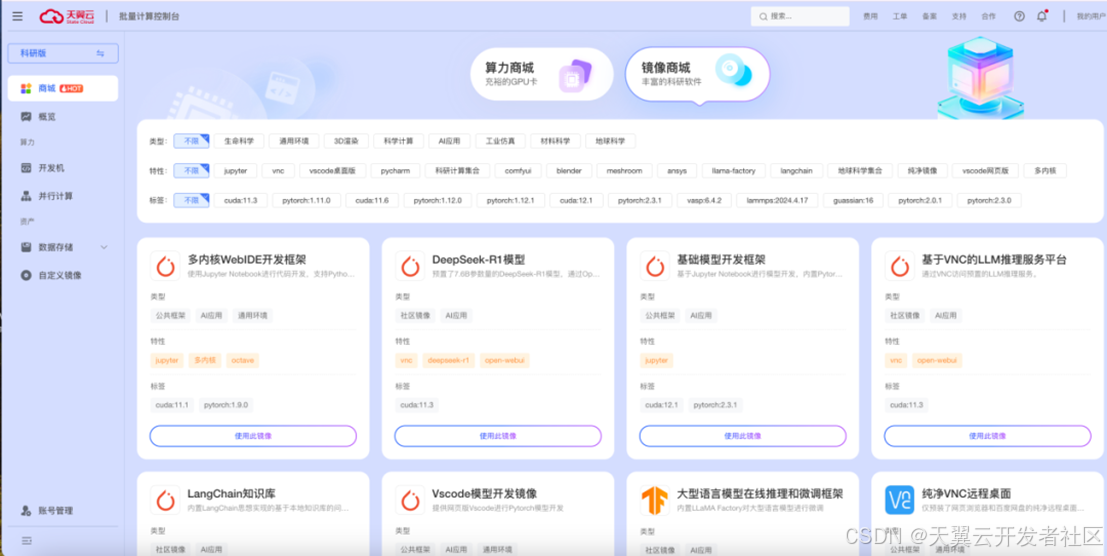Filter tag by vasp:6.4.2
Viewport: 1107px width, 556px height.
[704, 200]
